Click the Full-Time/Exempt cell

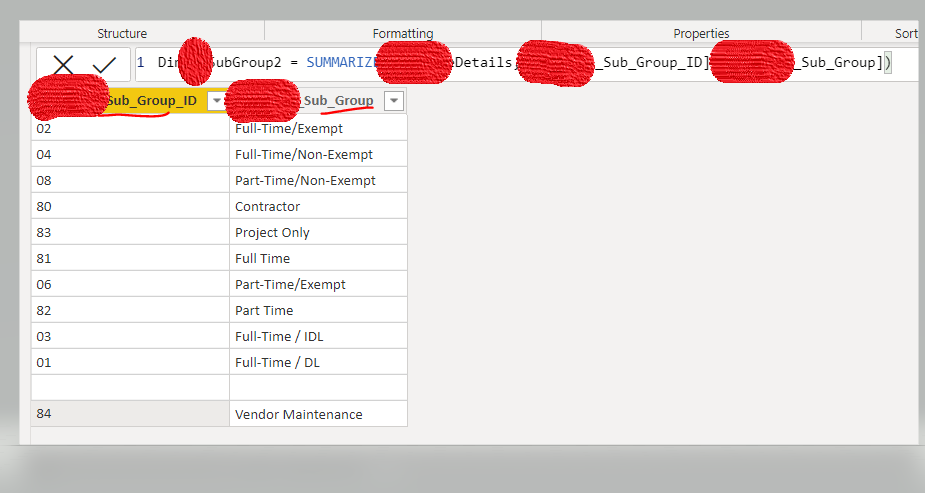tap(319, 128)
